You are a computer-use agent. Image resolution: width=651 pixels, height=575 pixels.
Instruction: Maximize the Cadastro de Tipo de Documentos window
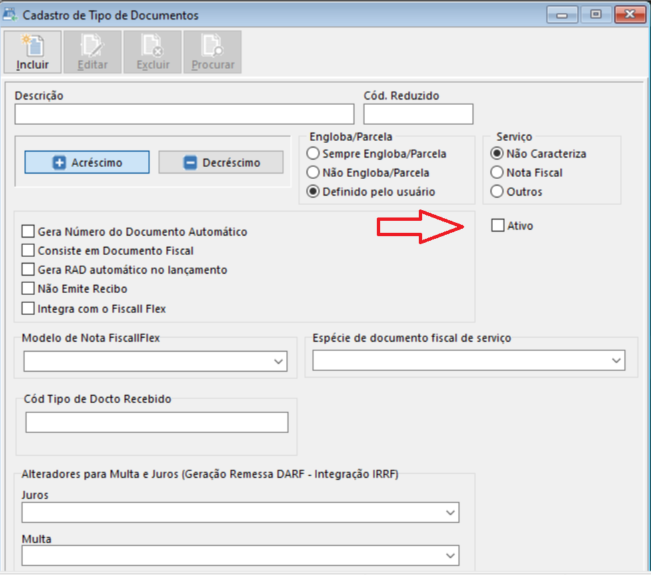596,15
